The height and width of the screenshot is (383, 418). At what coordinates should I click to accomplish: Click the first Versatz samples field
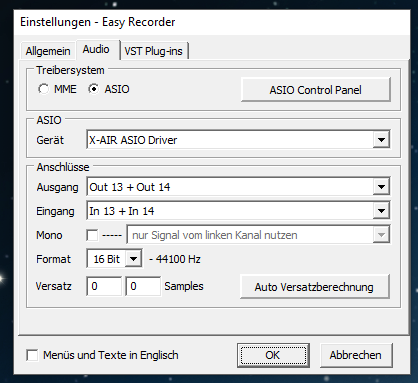[x=104, y=286]
